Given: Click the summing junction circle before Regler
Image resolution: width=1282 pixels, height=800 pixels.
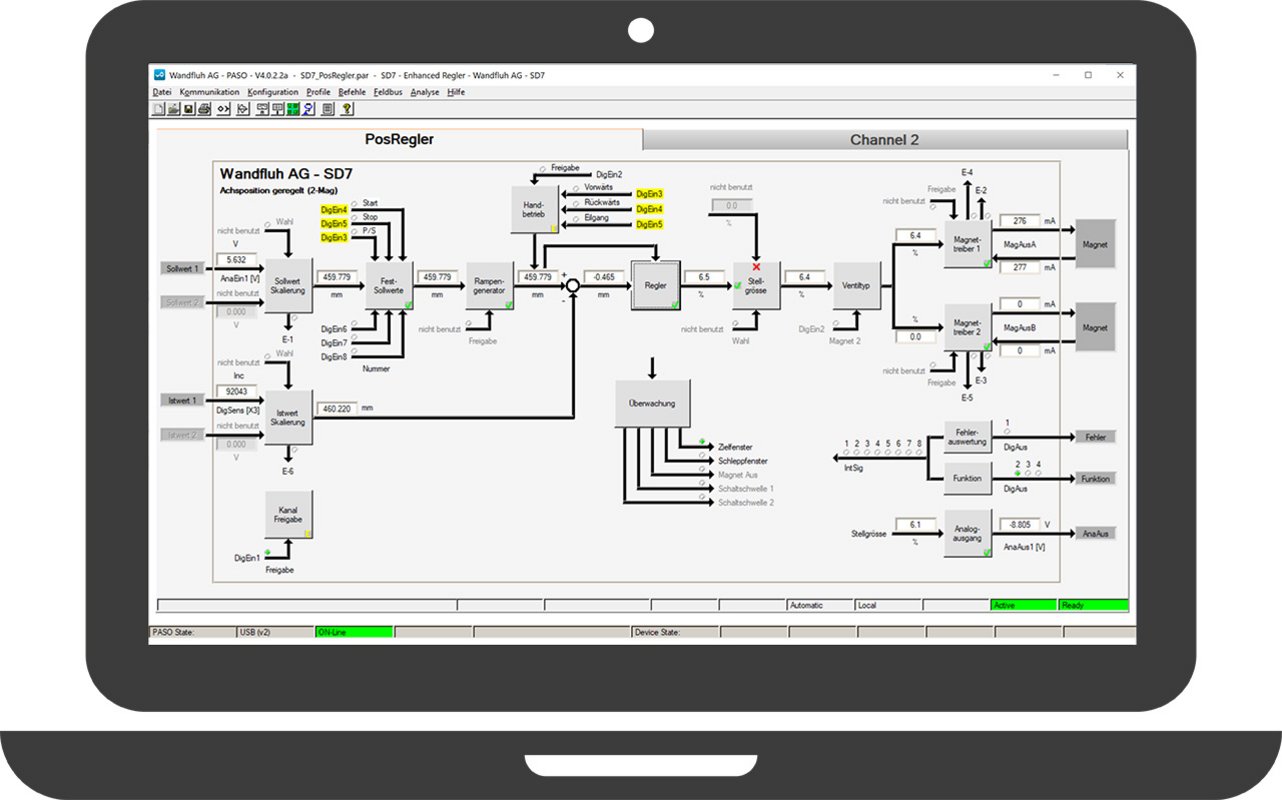Looking at the screenshot, I should [x=573, y=285].
